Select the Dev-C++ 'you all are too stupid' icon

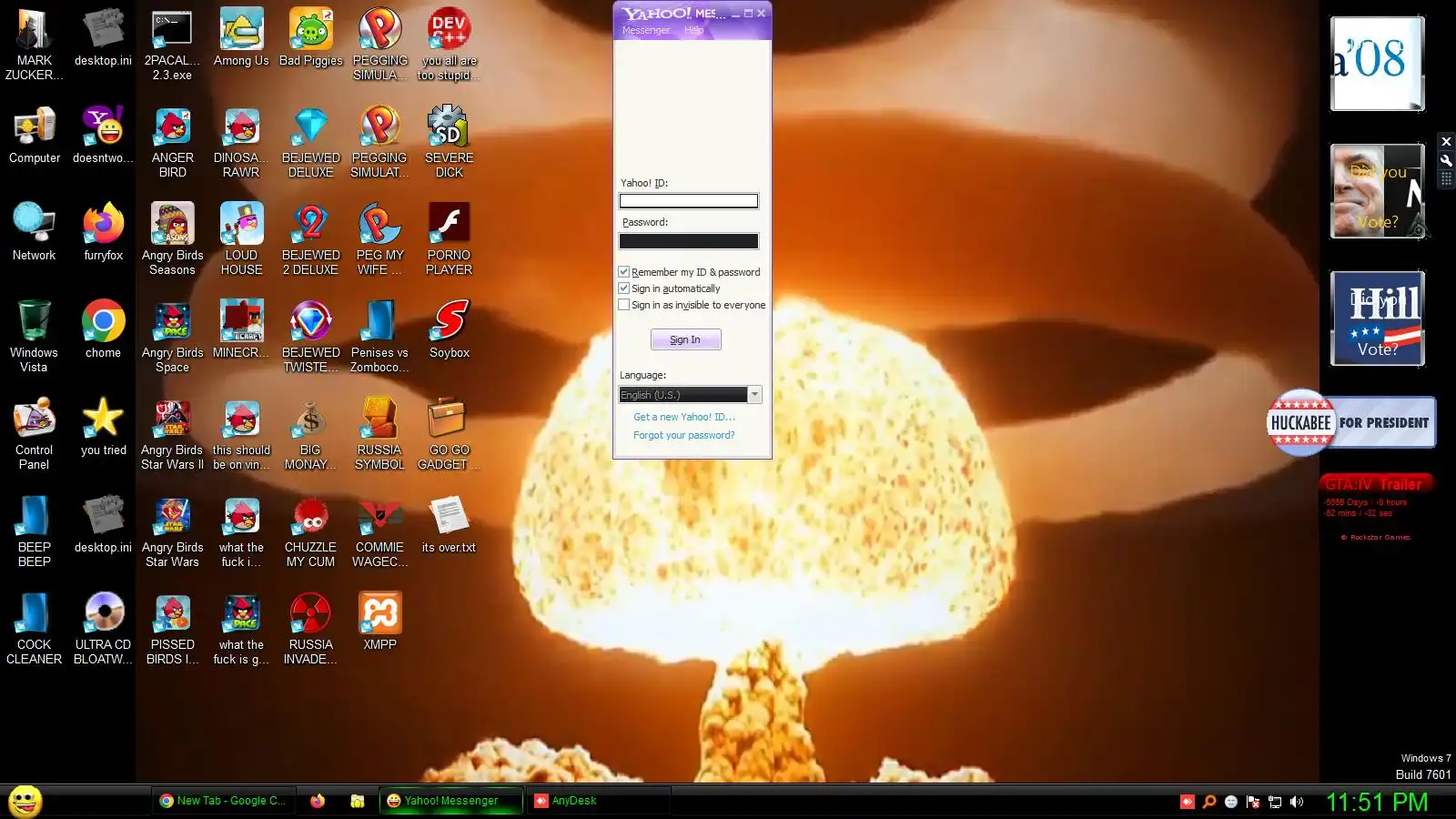pyautogui.click(x=449, y=44)
